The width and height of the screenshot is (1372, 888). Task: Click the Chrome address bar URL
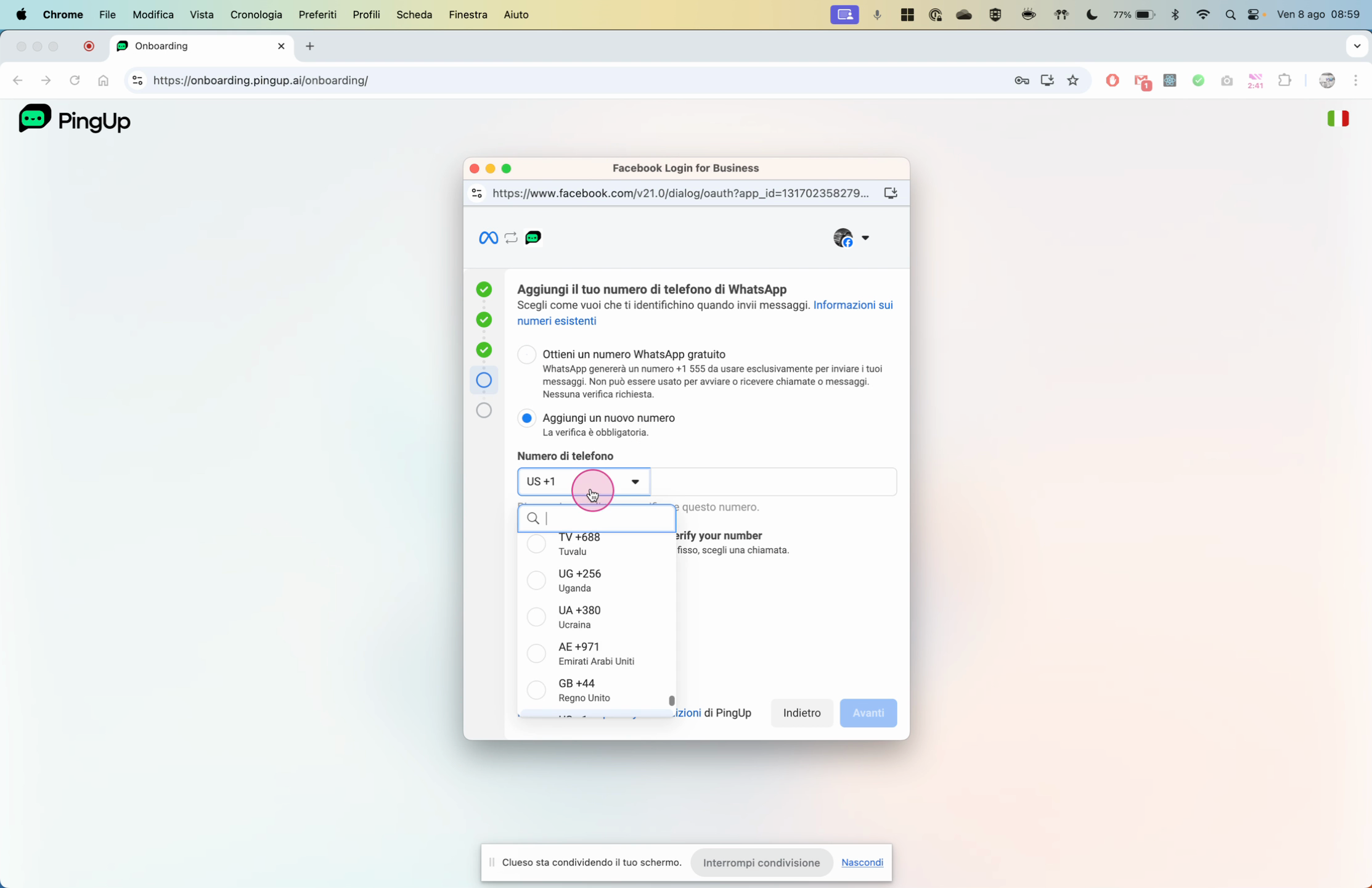pos(261,80)
